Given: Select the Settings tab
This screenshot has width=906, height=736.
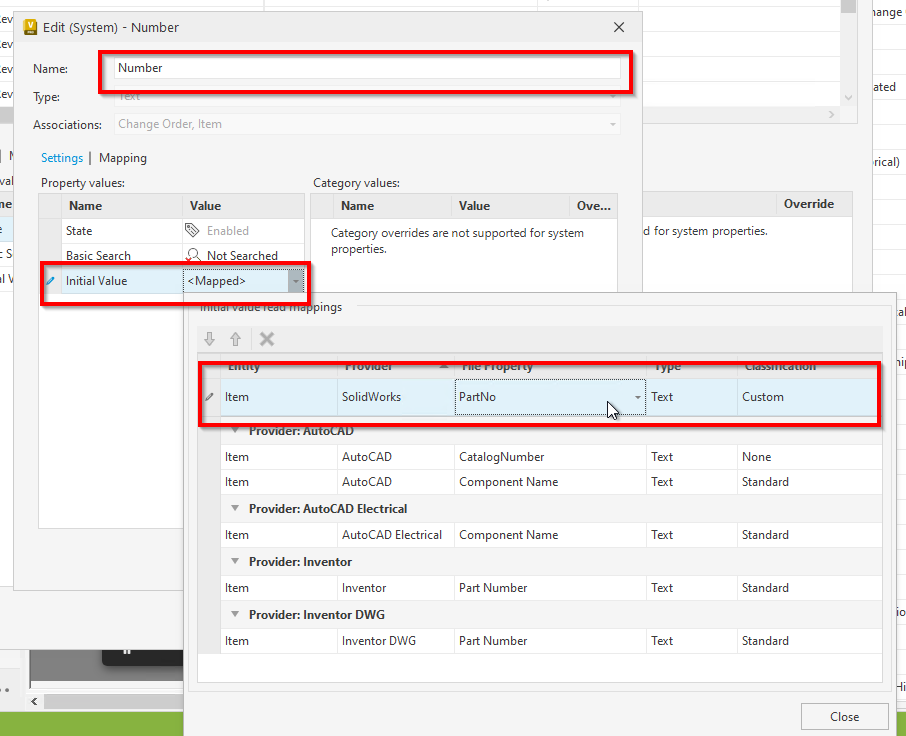Looking at the screenshot, I should point(61,158).
